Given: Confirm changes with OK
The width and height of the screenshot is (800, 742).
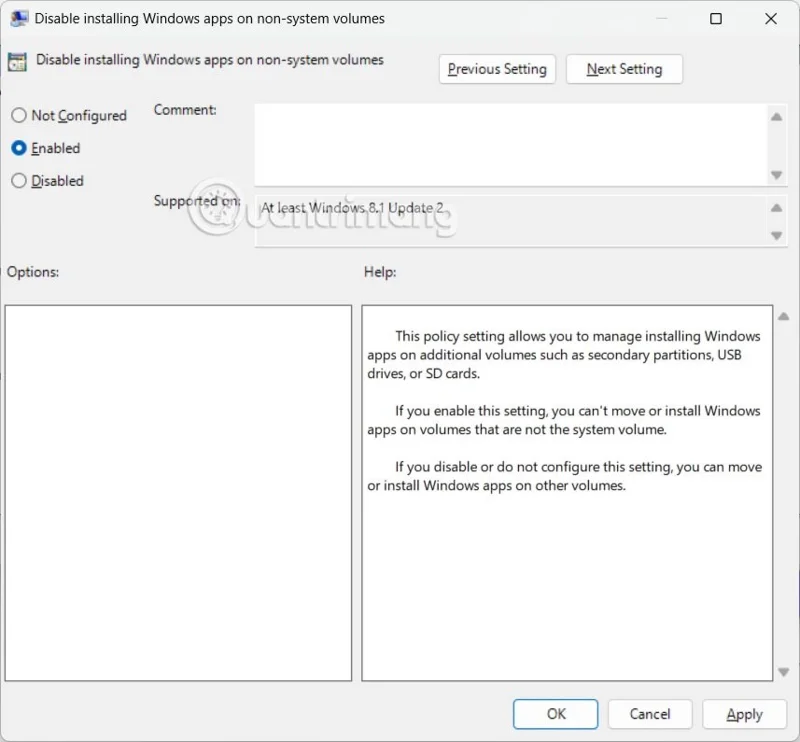Looking at the screenshot, I should [555, 714].
